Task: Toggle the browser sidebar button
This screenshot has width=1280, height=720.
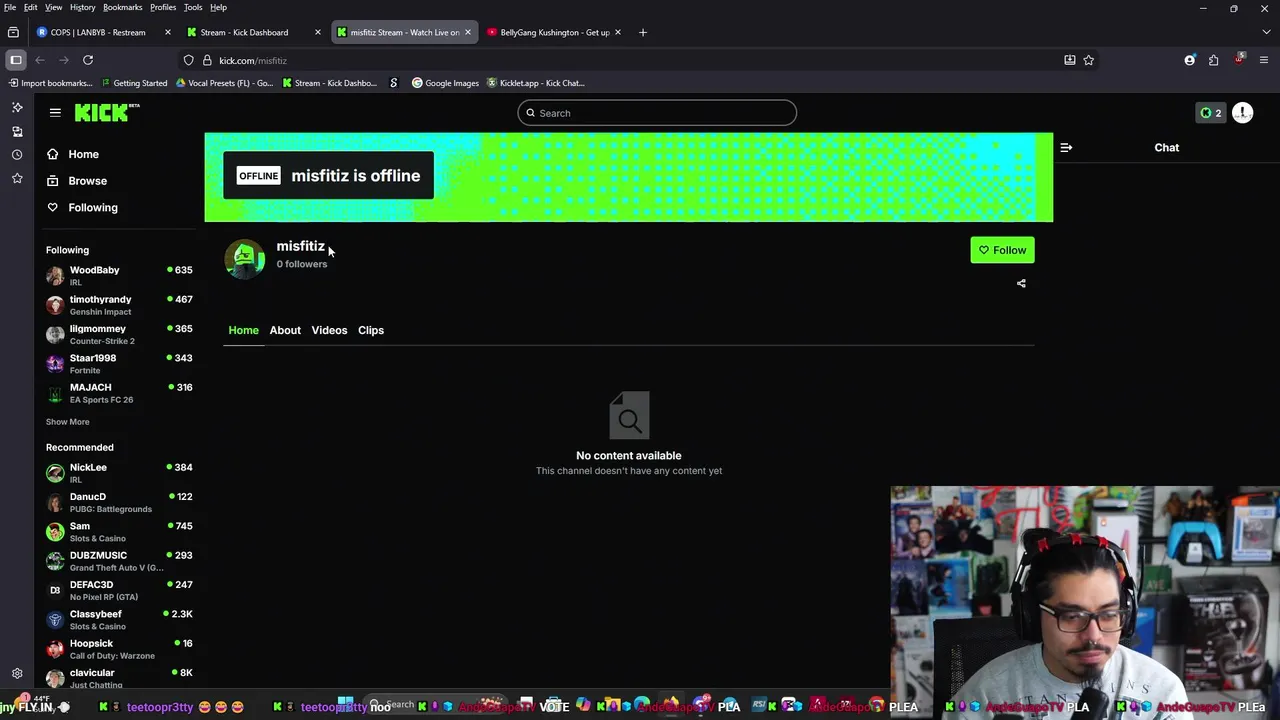Action: pos(16,60)
